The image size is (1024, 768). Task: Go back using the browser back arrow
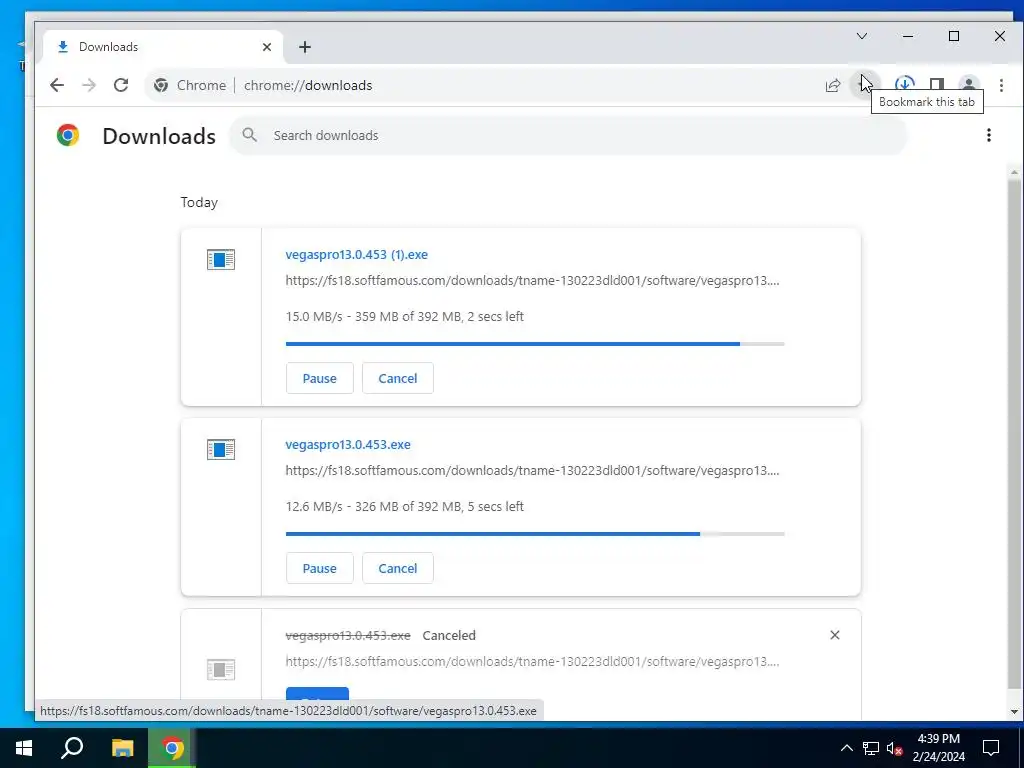pos(57,85)
